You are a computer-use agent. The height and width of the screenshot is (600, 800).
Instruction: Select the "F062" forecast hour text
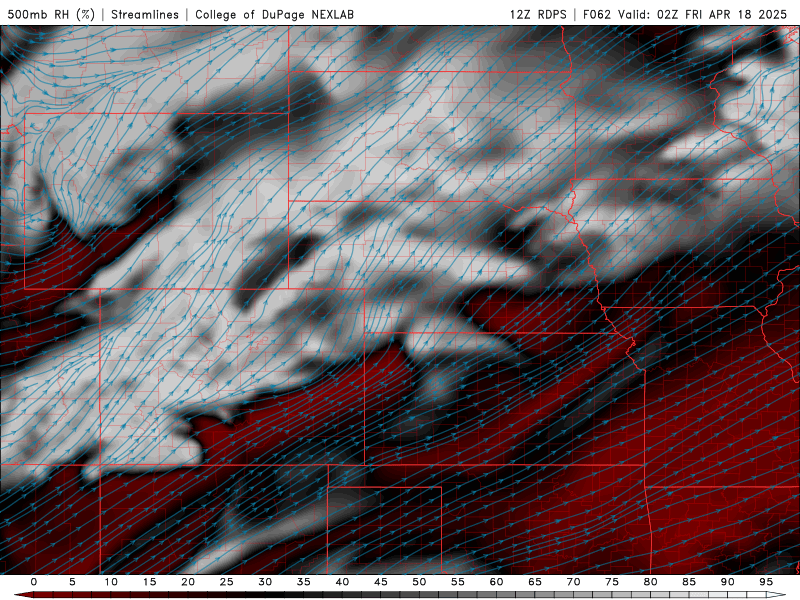[x=597, y=15]
